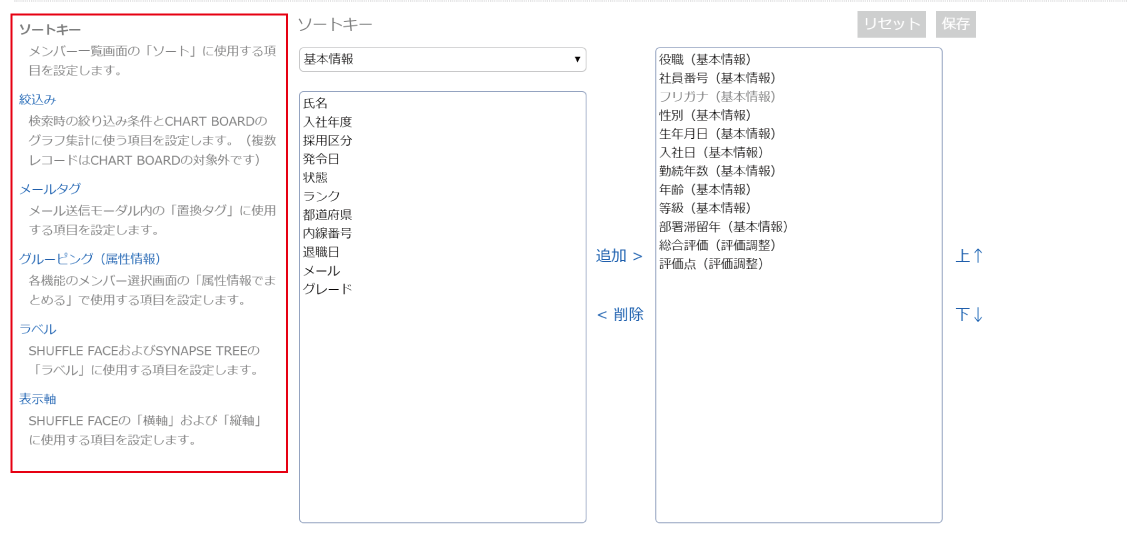Select 入社年度 in the available list
Image resolution: width=1128 pixels, height=551 pixels.
[328, 122]
